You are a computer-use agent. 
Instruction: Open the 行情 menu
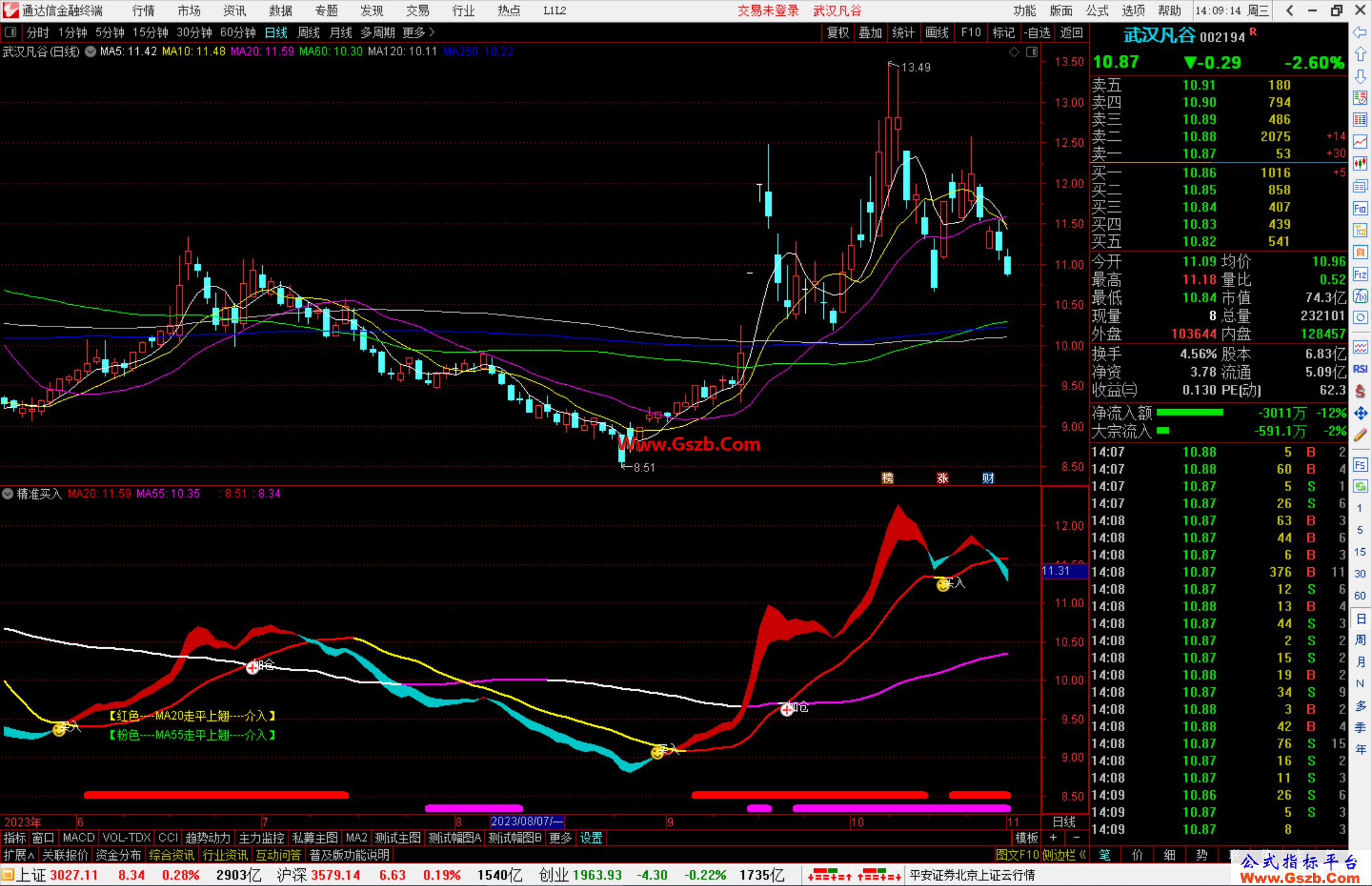(x=143, y=11)
